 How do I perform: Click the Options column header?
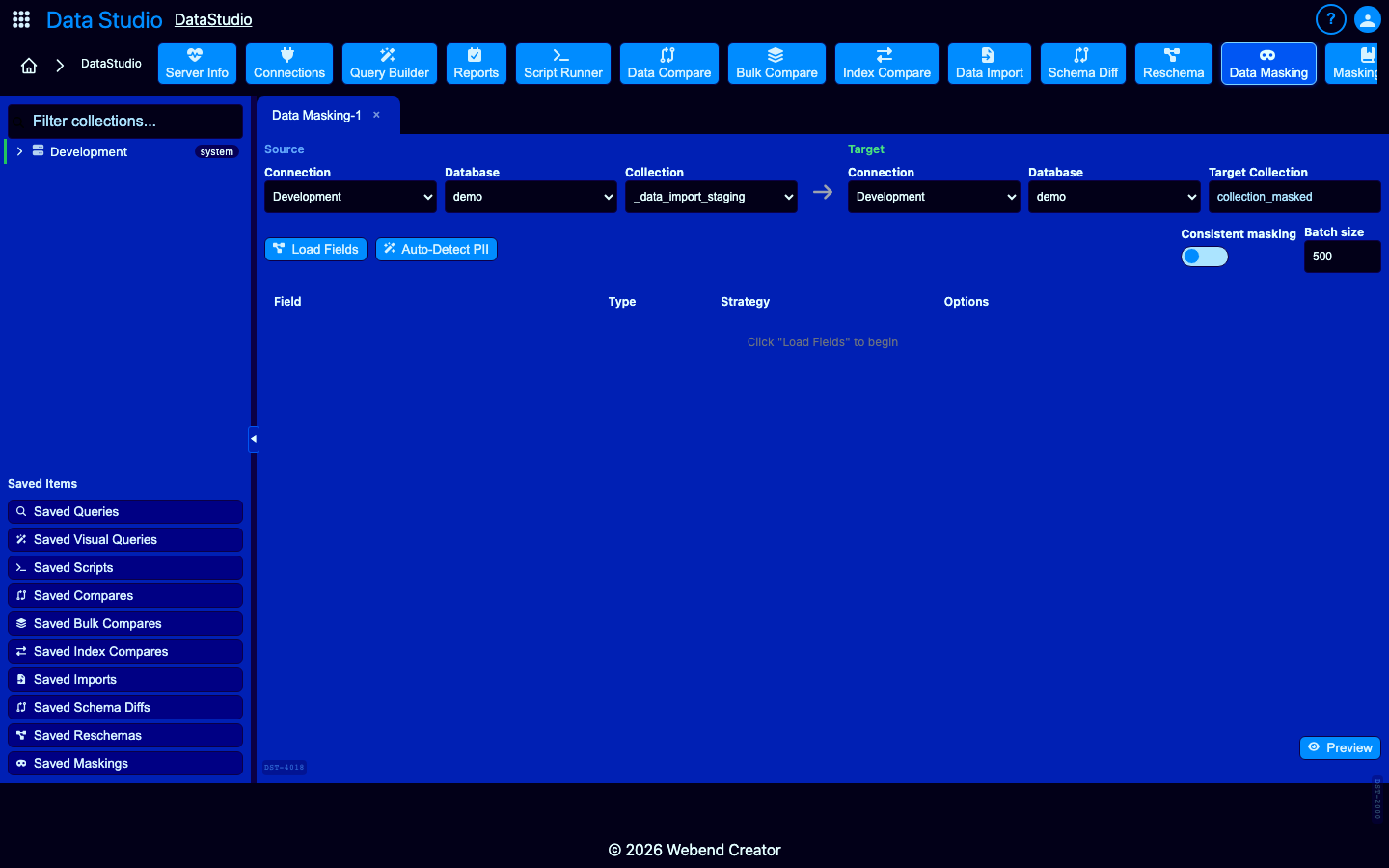(967, 302)
